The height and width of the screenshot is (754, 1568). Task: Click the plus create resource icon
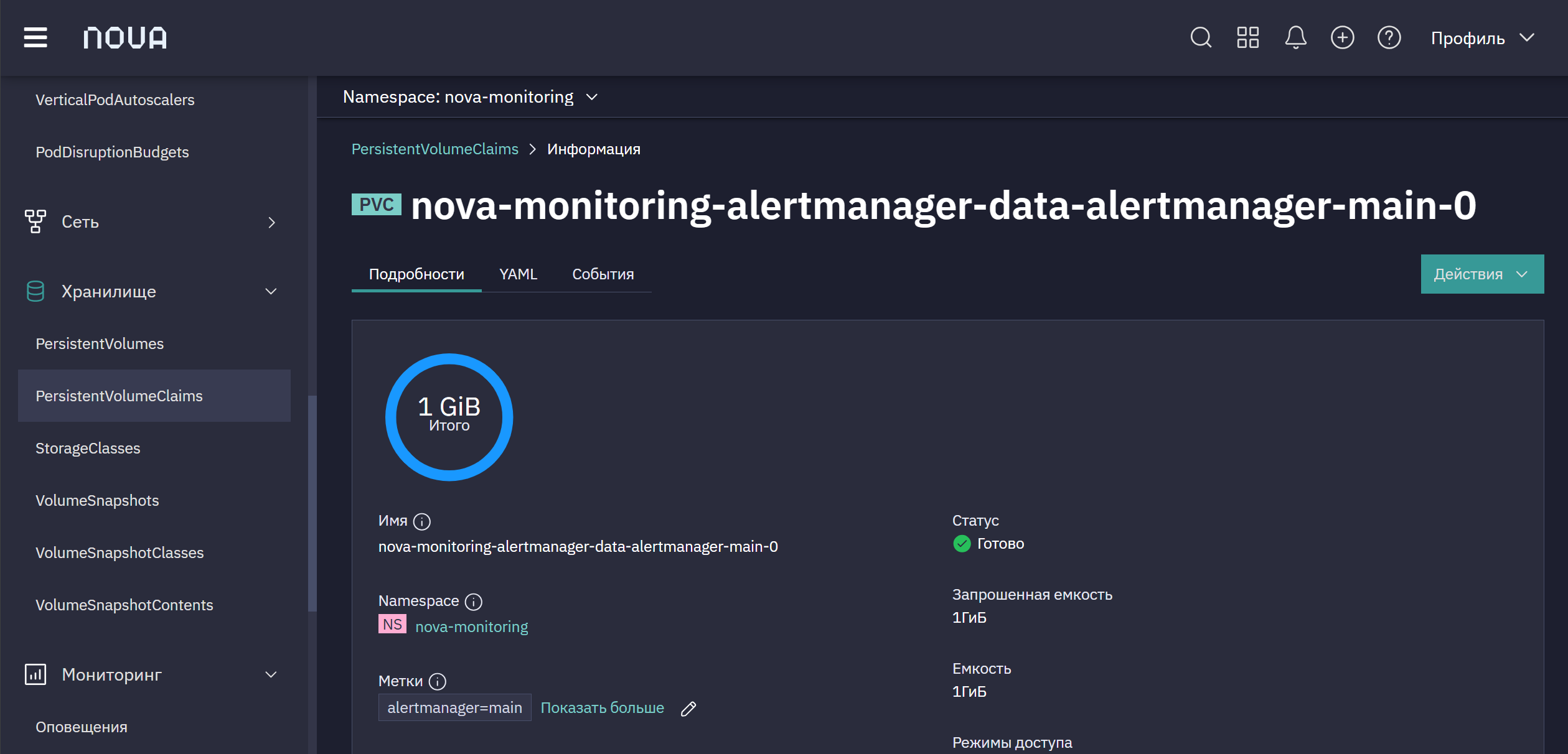[1342, 37]
